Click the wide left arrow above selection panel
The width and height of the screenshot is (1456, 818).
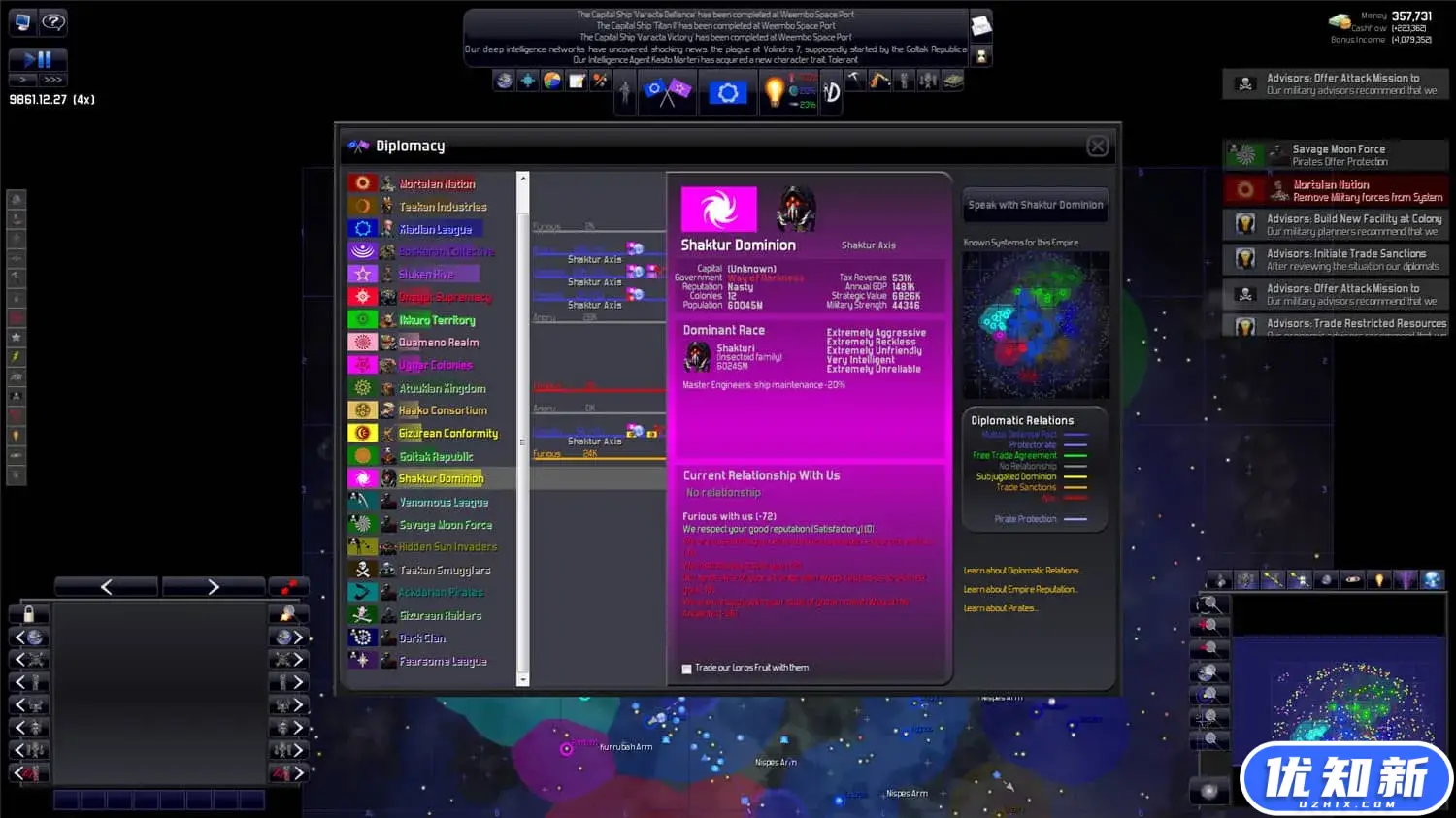[x=106, y=587]
